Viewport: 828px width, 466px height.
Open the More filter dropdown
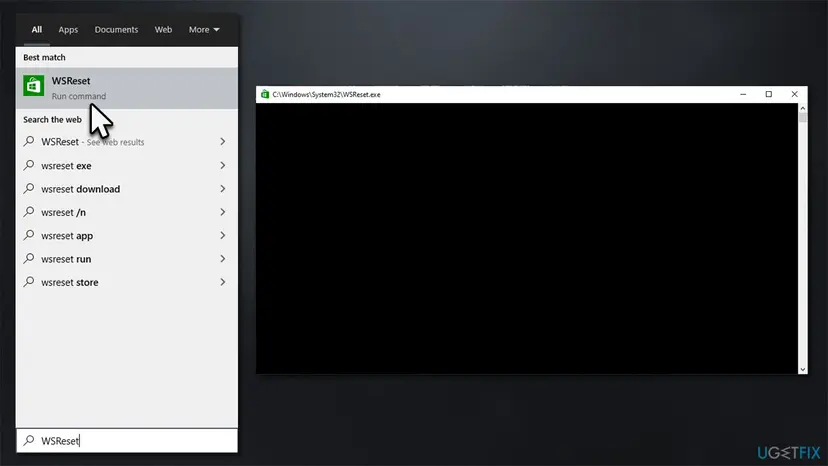click(204, 30)
